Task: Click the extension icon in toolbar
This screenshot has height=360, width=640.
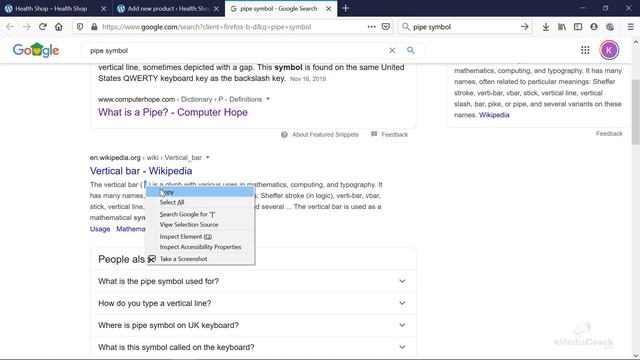Action: point(610,27)
